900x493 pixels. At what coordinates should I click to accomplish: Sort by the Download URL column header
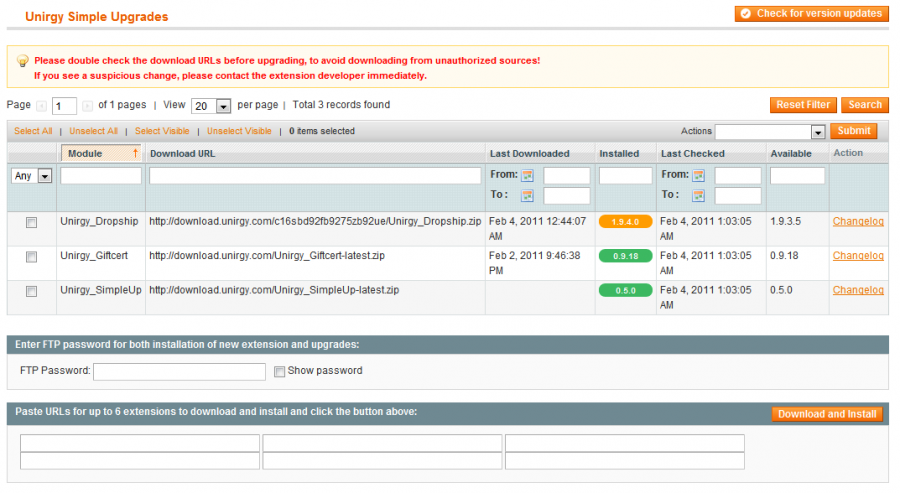coord(183,154)
